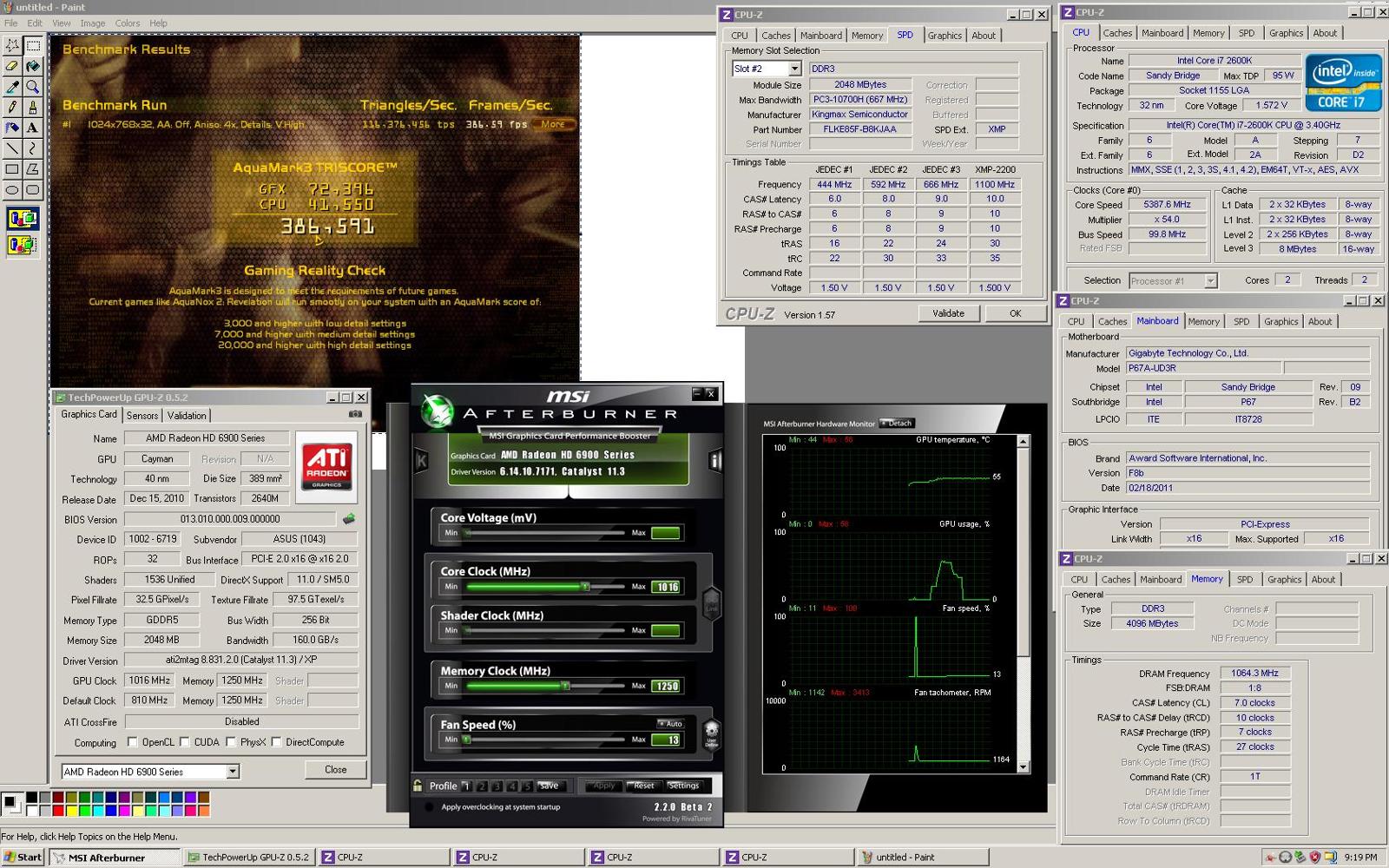Select the Free-Form Select tool in Paint
Screen dimensions: 1389x868
coord(12,45)
